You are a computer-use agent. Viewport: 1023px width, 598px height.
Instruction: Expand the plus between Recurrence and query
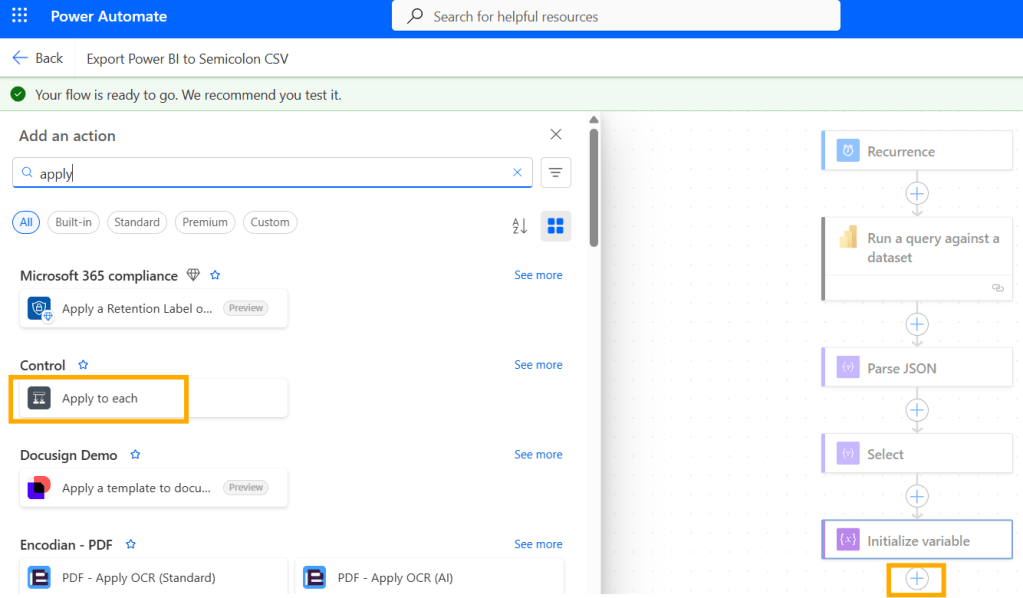coord(916,194)
